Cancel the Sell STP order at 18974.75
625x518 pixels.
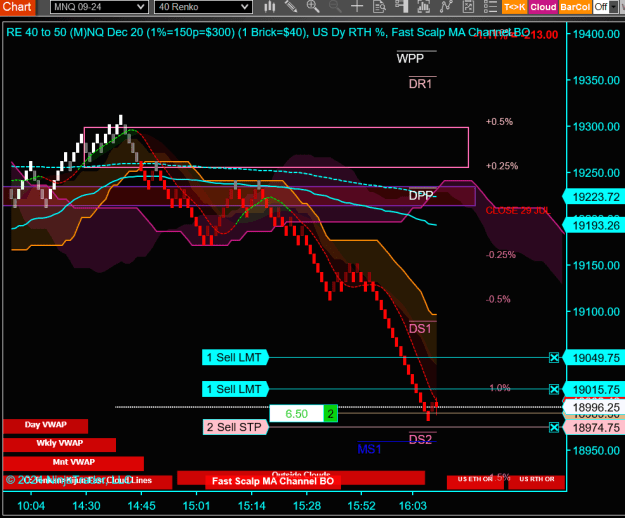coord(554,428)
